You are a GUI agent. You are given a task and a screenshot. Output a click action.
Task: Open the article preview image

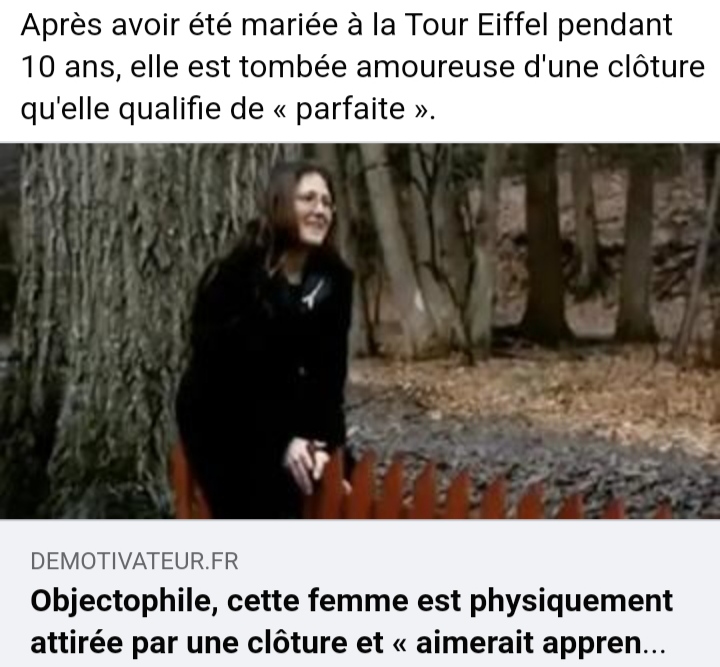point(360,331)
